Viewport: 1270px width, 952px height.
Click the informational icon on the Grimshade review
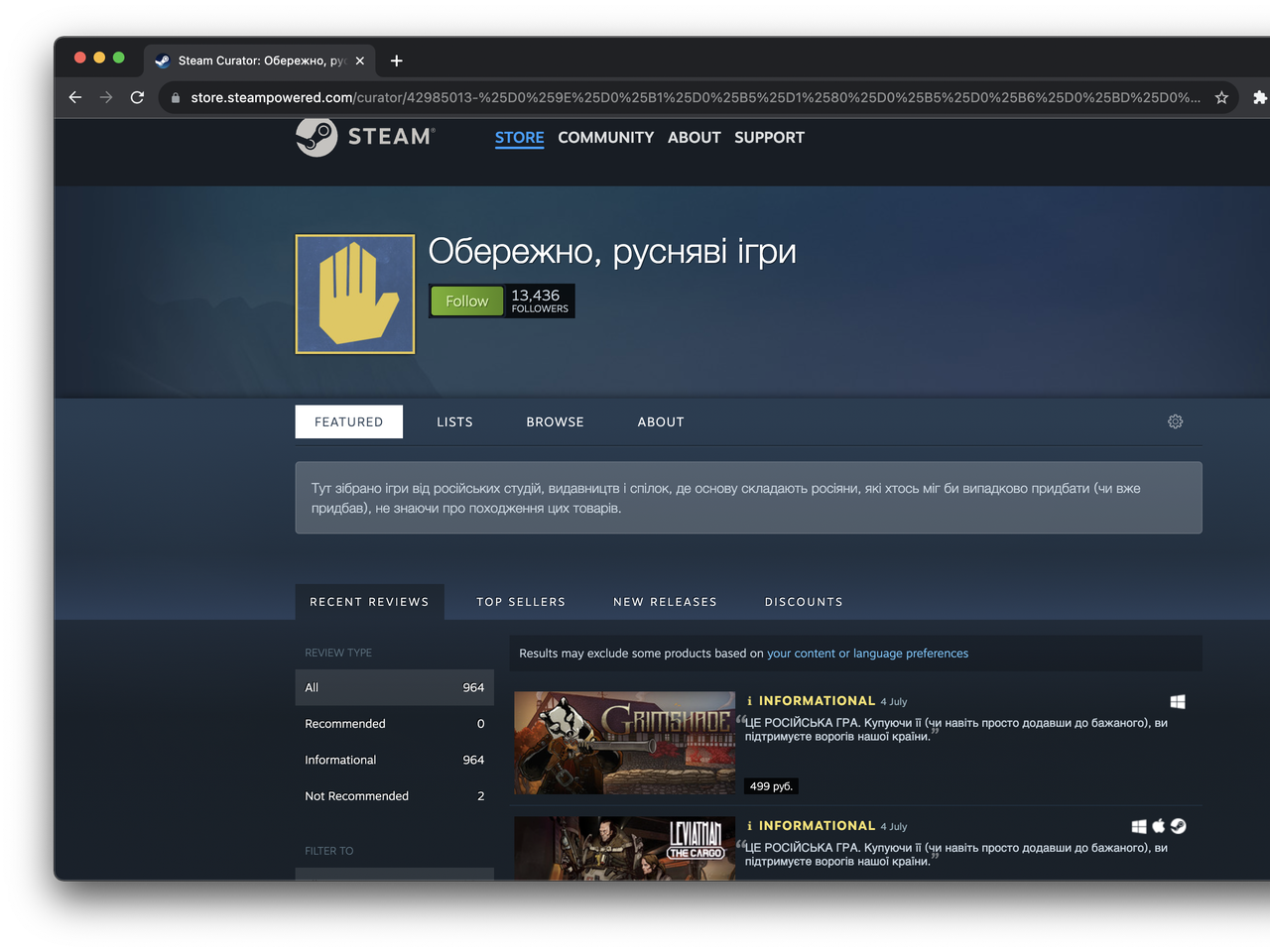[x=749, y=701]
